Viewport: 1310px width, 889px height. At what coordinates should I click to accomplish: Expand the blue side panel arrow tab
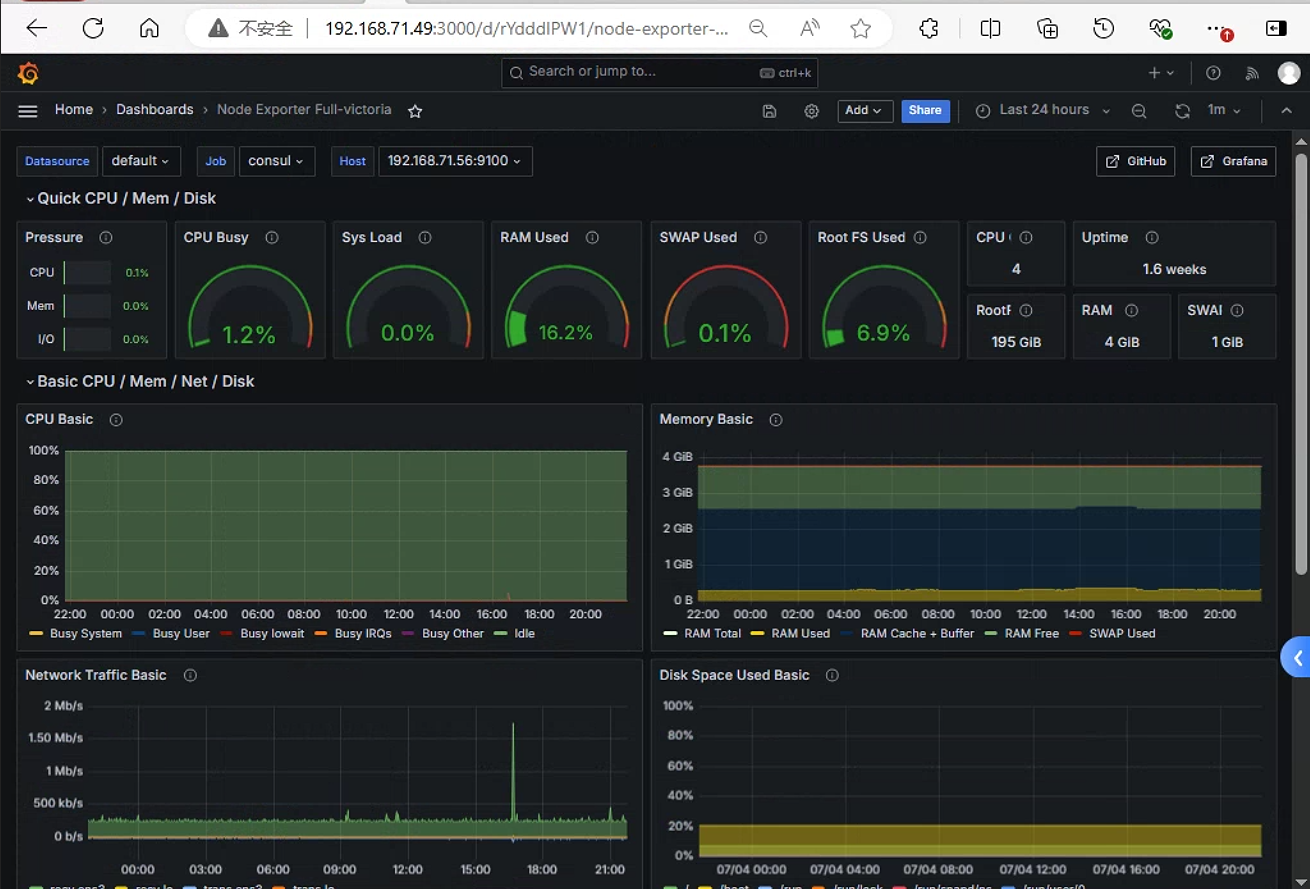(x=1297, y=658)
